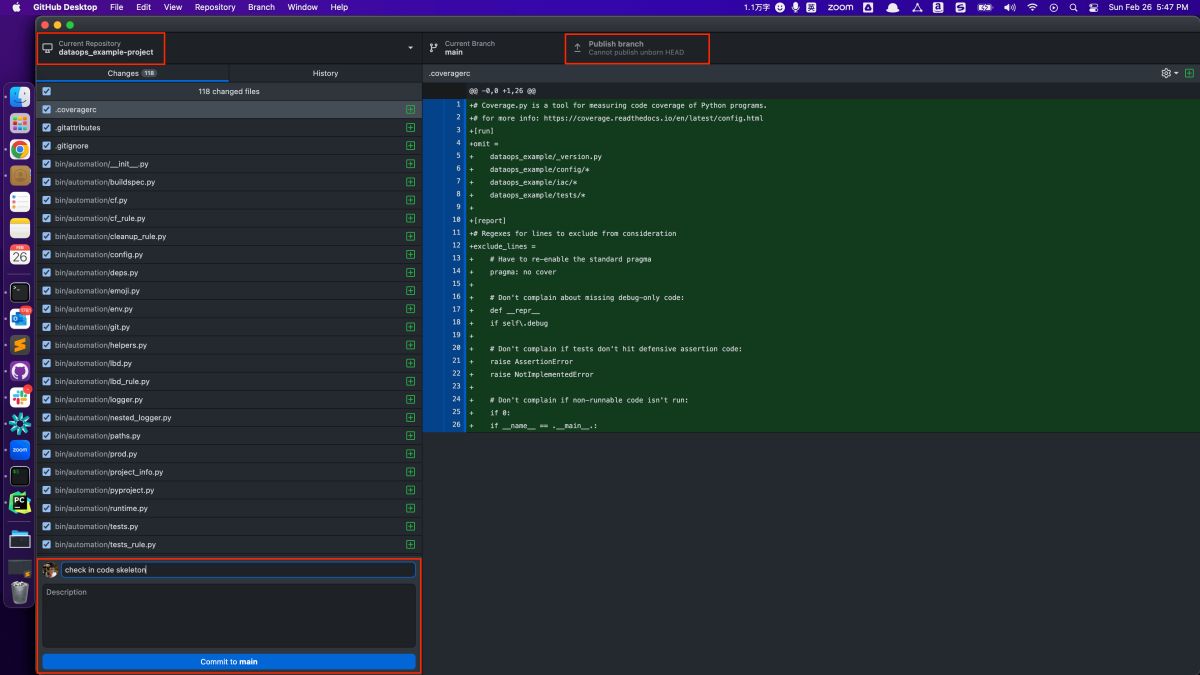Click the added-file plus icon beside bin/automation/cf.py

coord(410,200)
